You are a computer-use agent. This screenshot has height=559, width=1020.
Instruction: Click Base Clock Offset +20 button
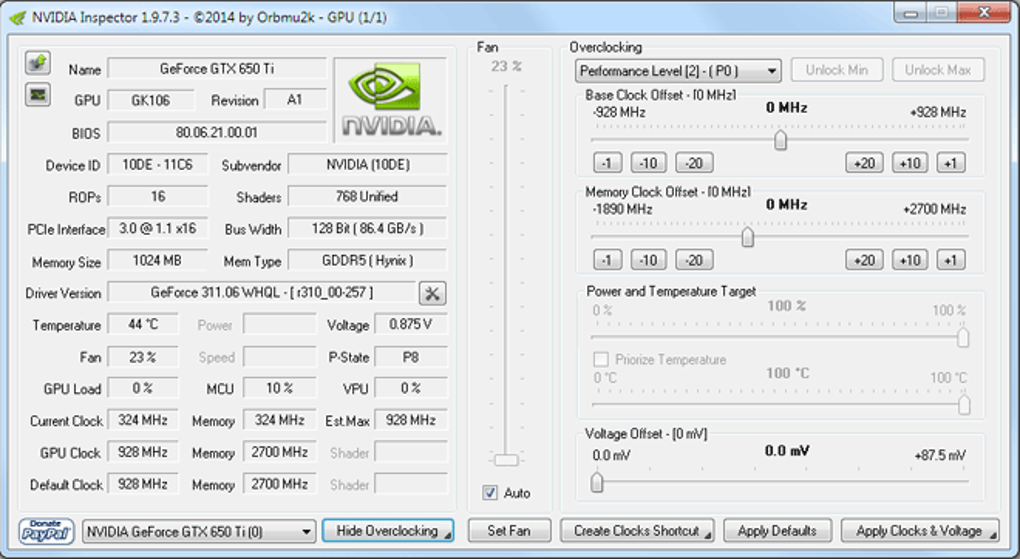pos(864,163)
